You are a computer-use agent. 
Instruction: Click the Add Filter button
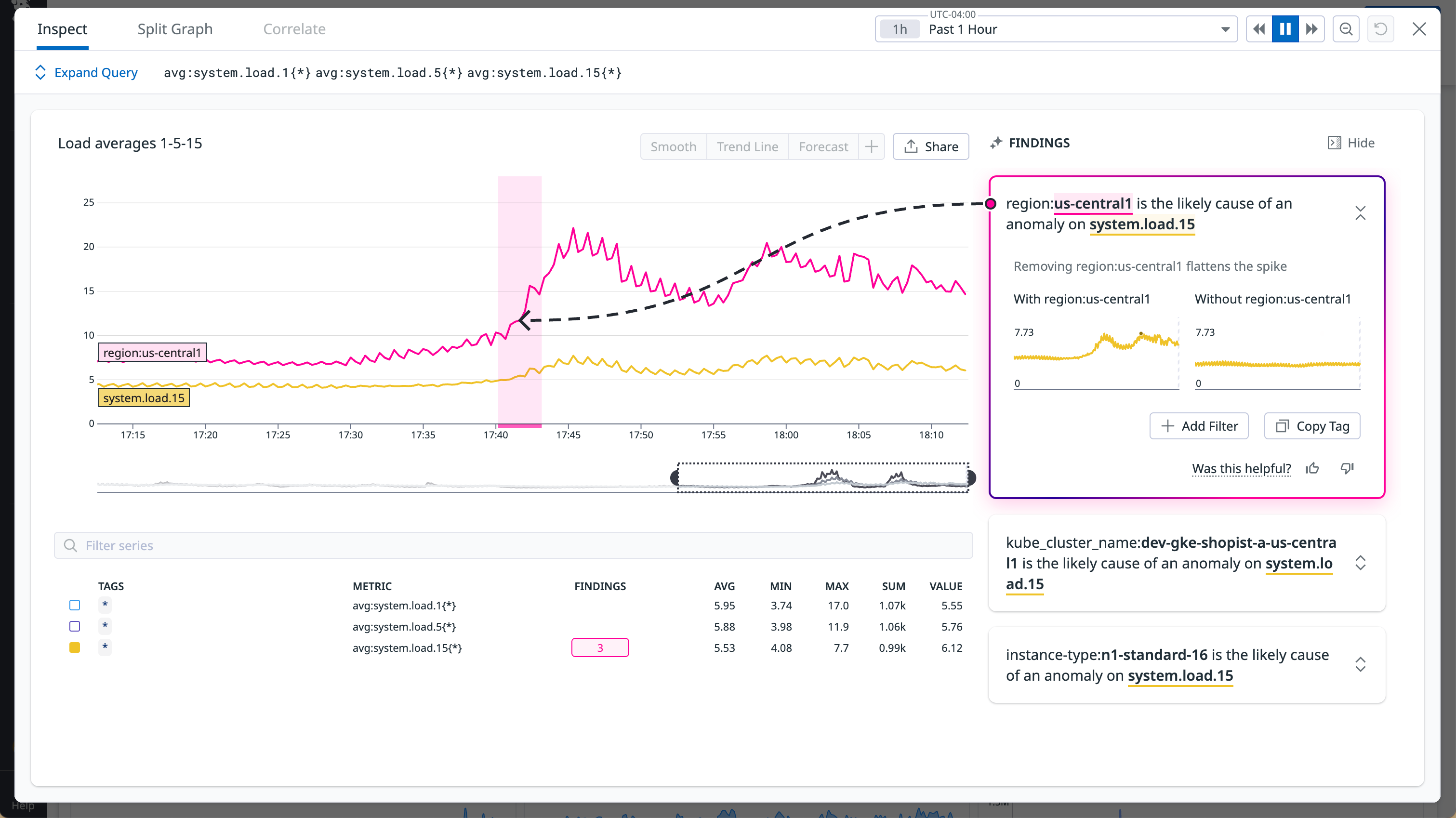point(1199,426)
